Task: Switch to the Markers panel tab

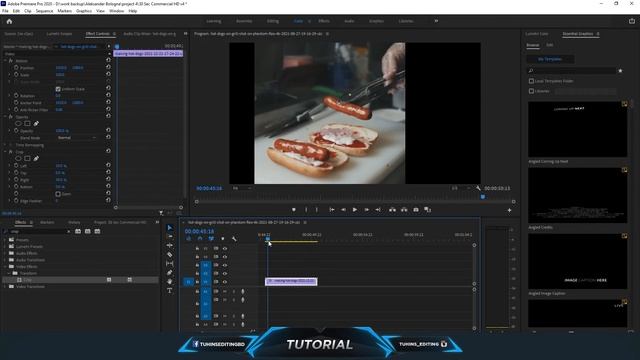Action: pyautogui.click(x=47, y=222)
